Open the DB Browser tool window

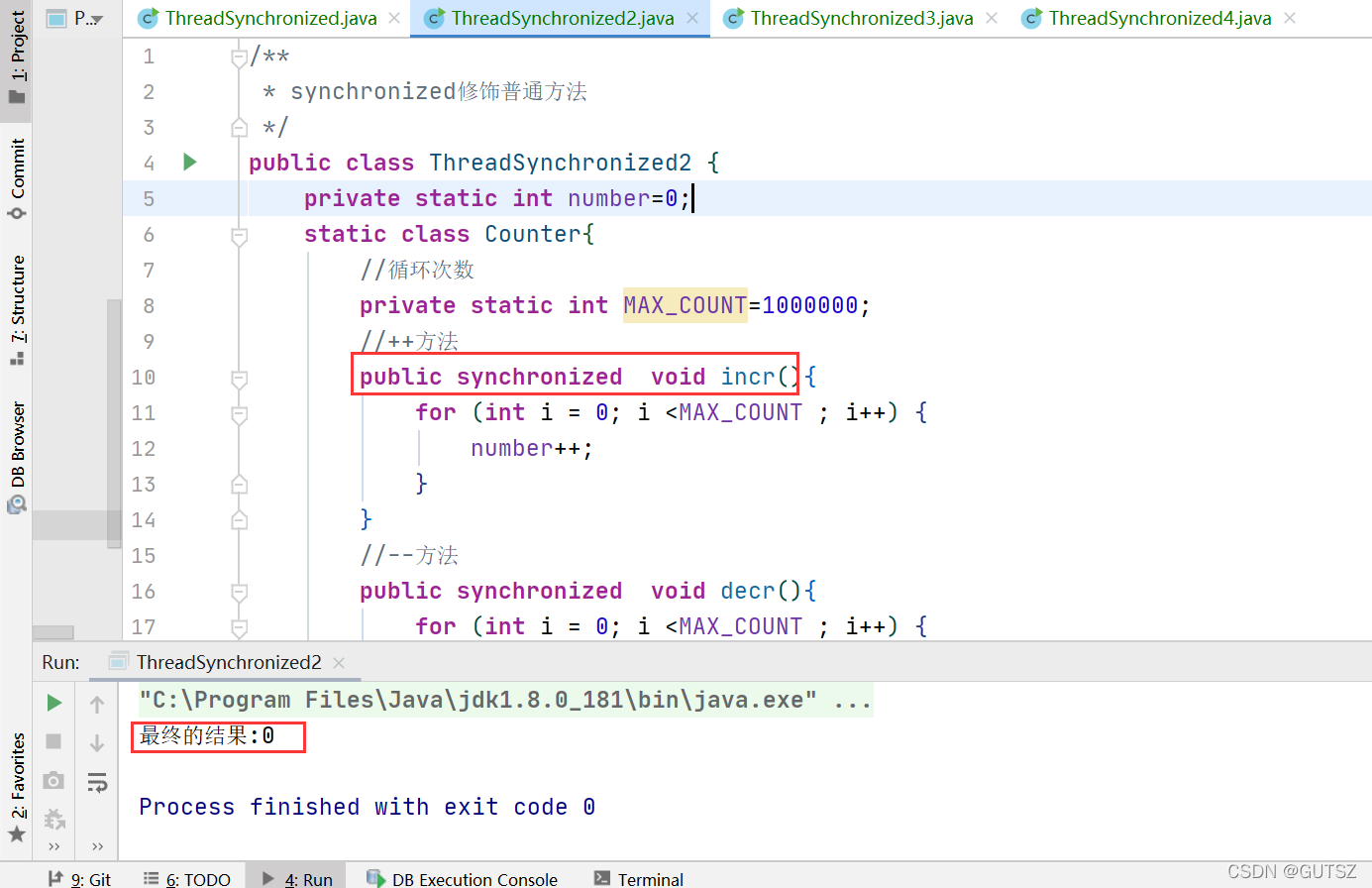[17, 456]
